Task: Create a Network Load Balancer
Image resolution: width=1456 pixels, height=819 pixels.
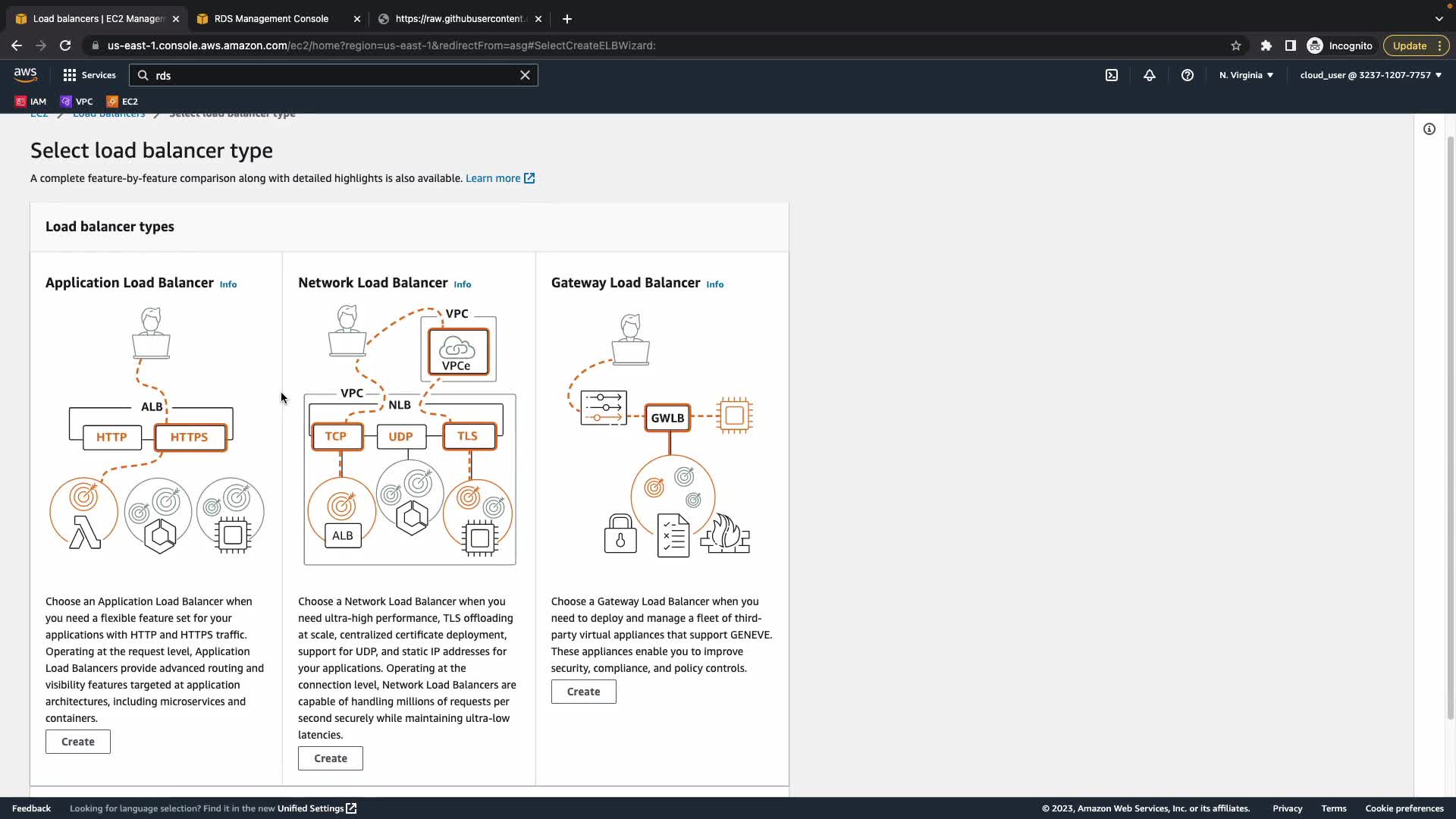Action: coord(331,758)
